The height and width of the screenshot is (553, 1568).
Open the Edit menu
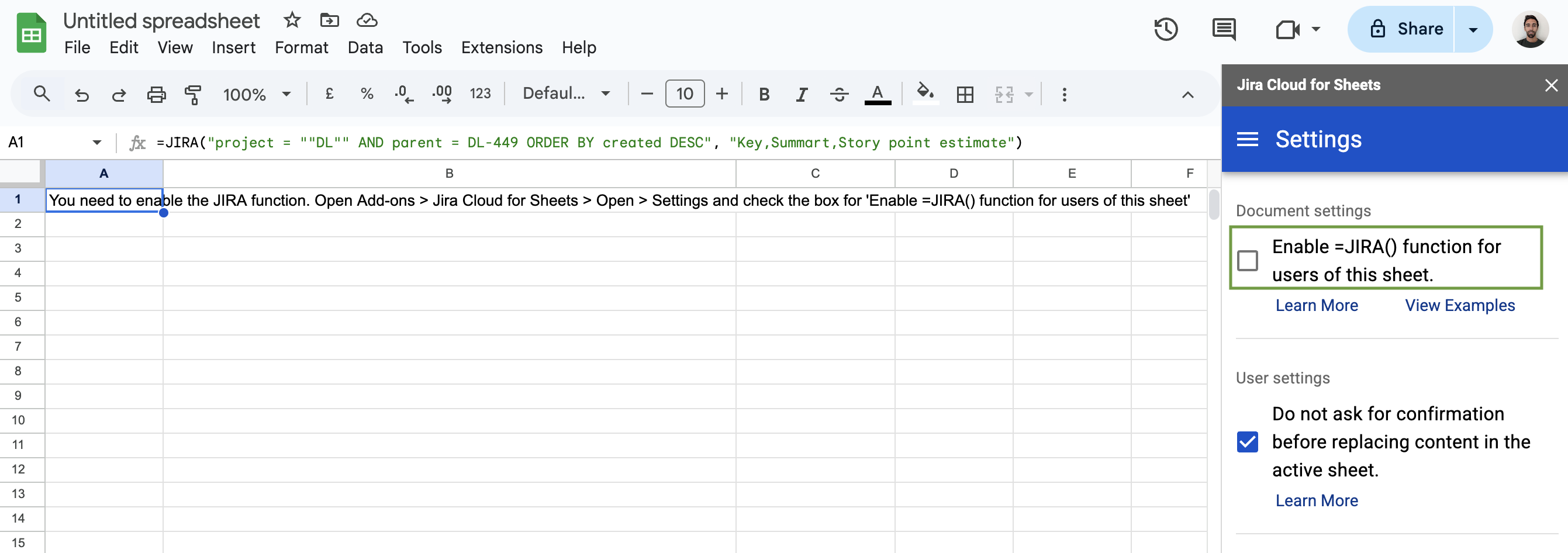tap(123, 47)
